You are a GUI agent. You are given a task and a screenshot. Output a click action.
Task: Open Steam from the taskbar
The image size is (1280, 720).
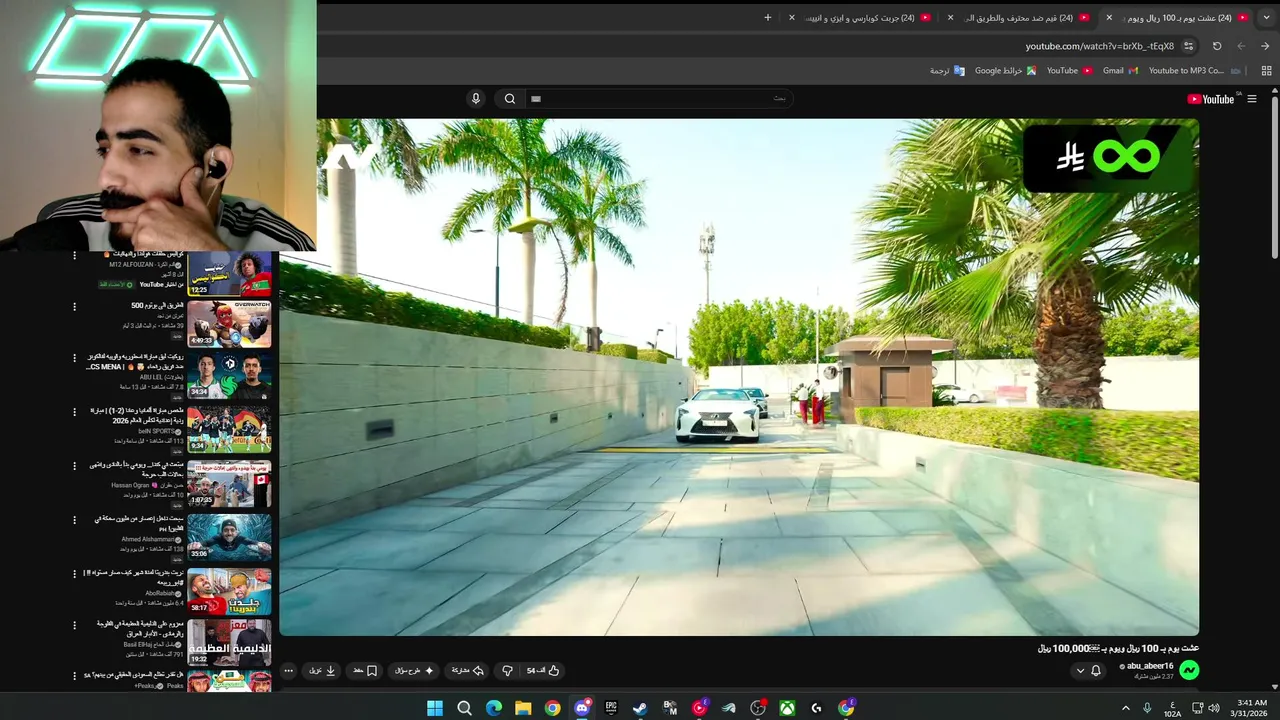point(640,708)
